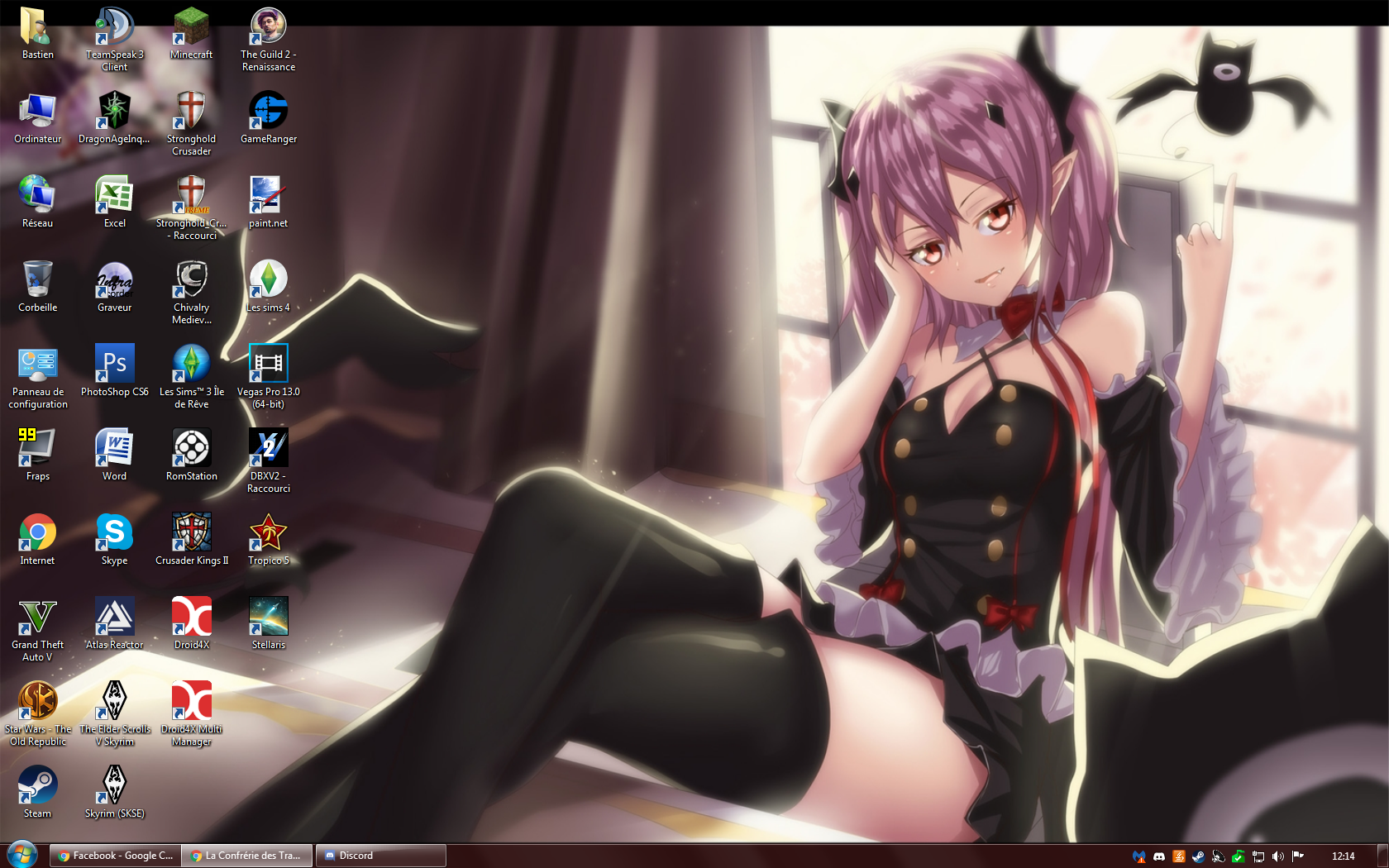Open the Java update tray icon
The height and width of the screenshot is (868, 1389).
[x=1179, y=856]
